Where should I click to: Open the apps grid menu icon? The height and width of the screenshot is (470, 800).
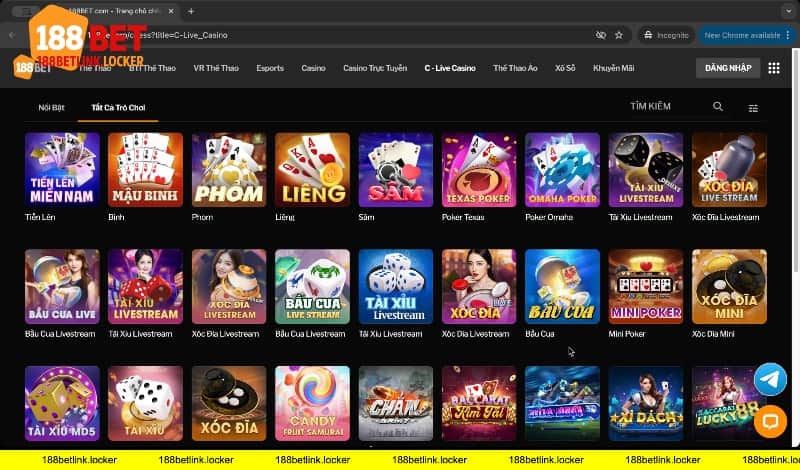click(773, 68)
